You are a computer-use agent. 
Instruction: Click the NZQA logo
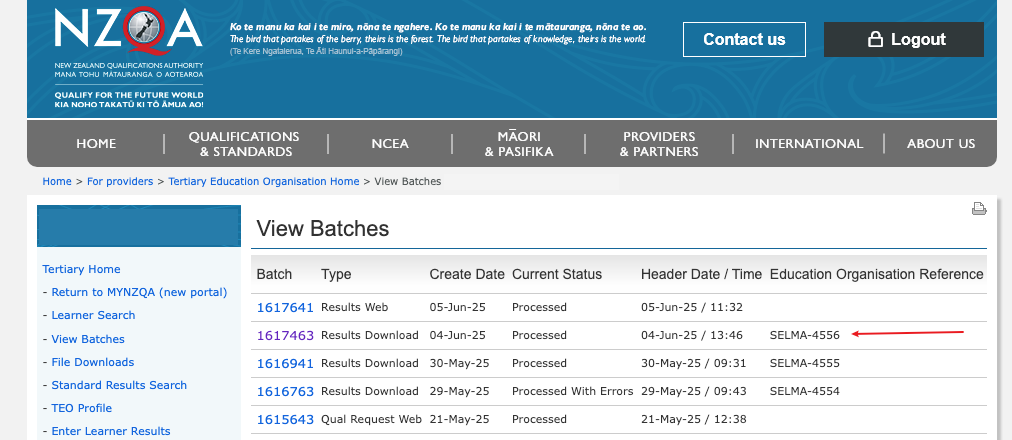[x=128, y=58]
